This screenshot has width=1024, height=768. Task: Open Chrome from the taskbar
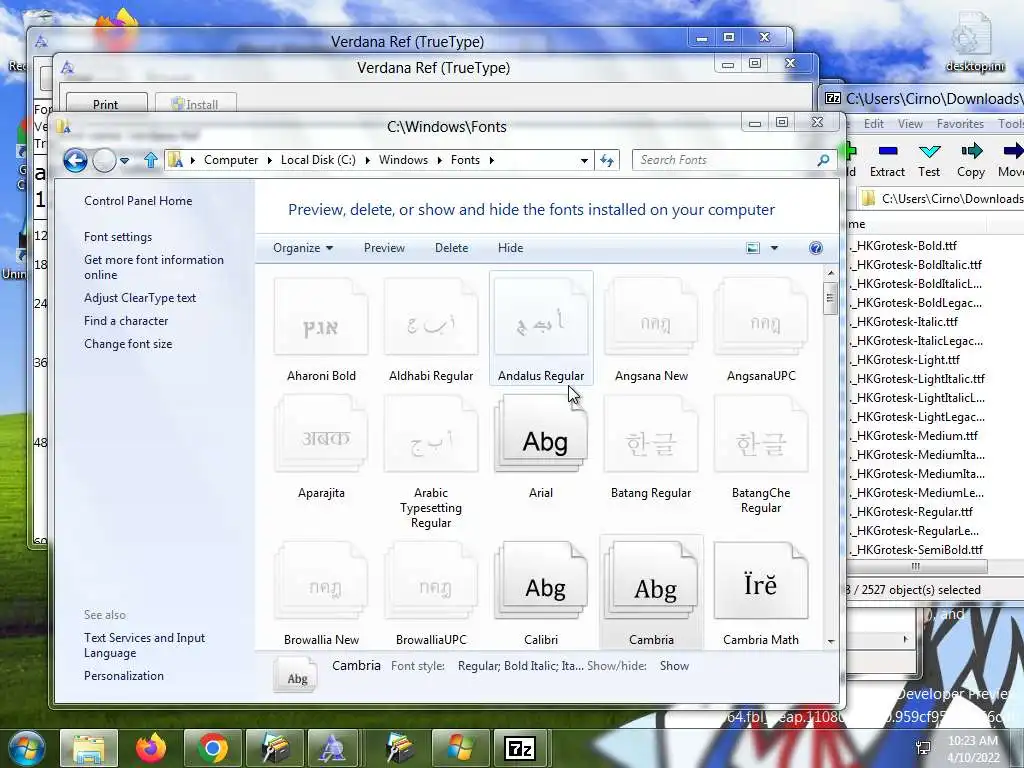(x=212, y=748)
